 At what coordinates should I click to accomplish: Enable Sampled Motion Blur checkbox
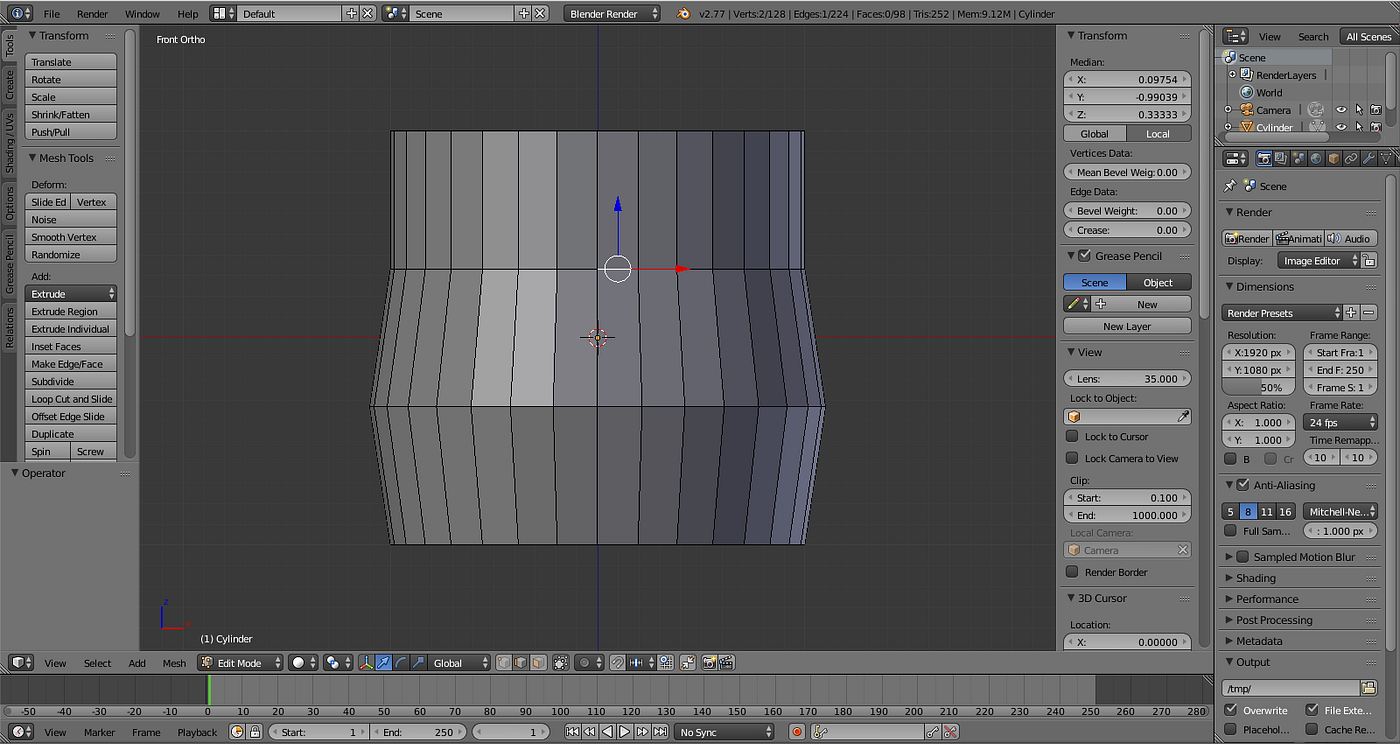[x=1243, y=557]
